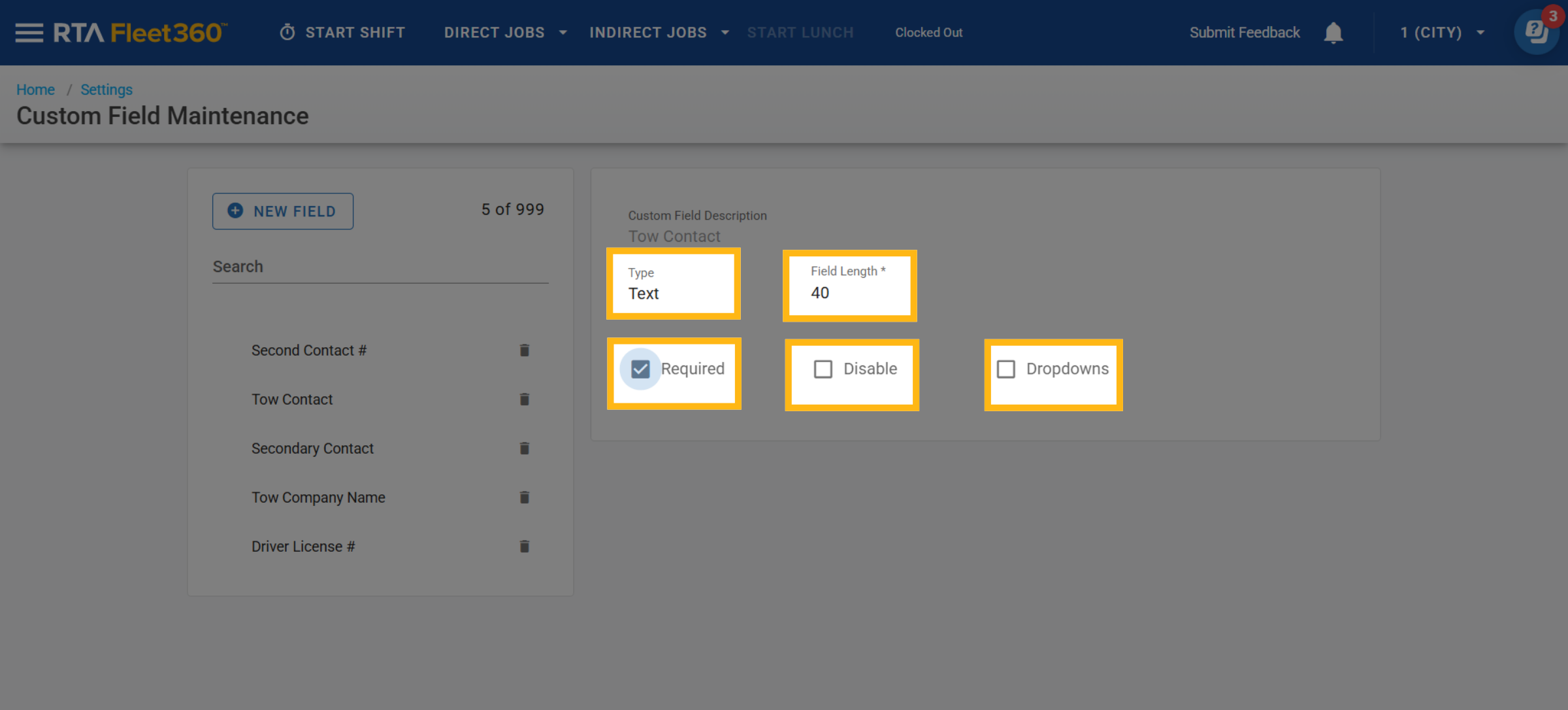This screenshot has height=710, width=1568.
Task: Open the help chat icon with badge
Action: (1536, 31)
